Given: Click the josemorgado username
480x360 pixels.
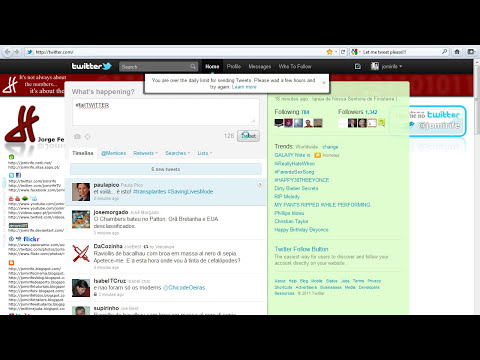Looking at the screenshot, I should click(x=111, y=212).
